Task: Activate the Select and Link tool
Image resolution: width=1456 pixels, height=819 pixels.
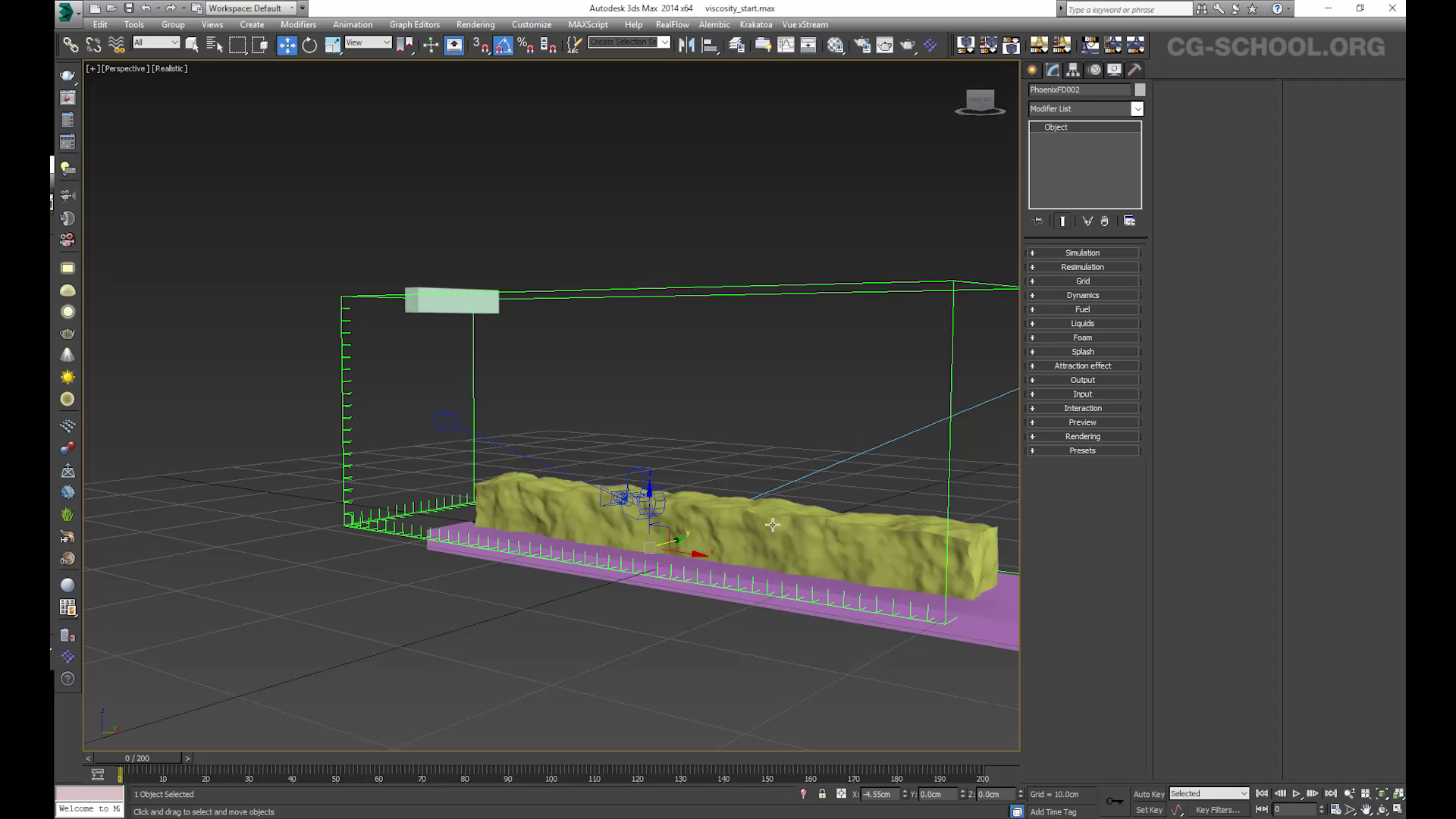Action: [71, 45]
